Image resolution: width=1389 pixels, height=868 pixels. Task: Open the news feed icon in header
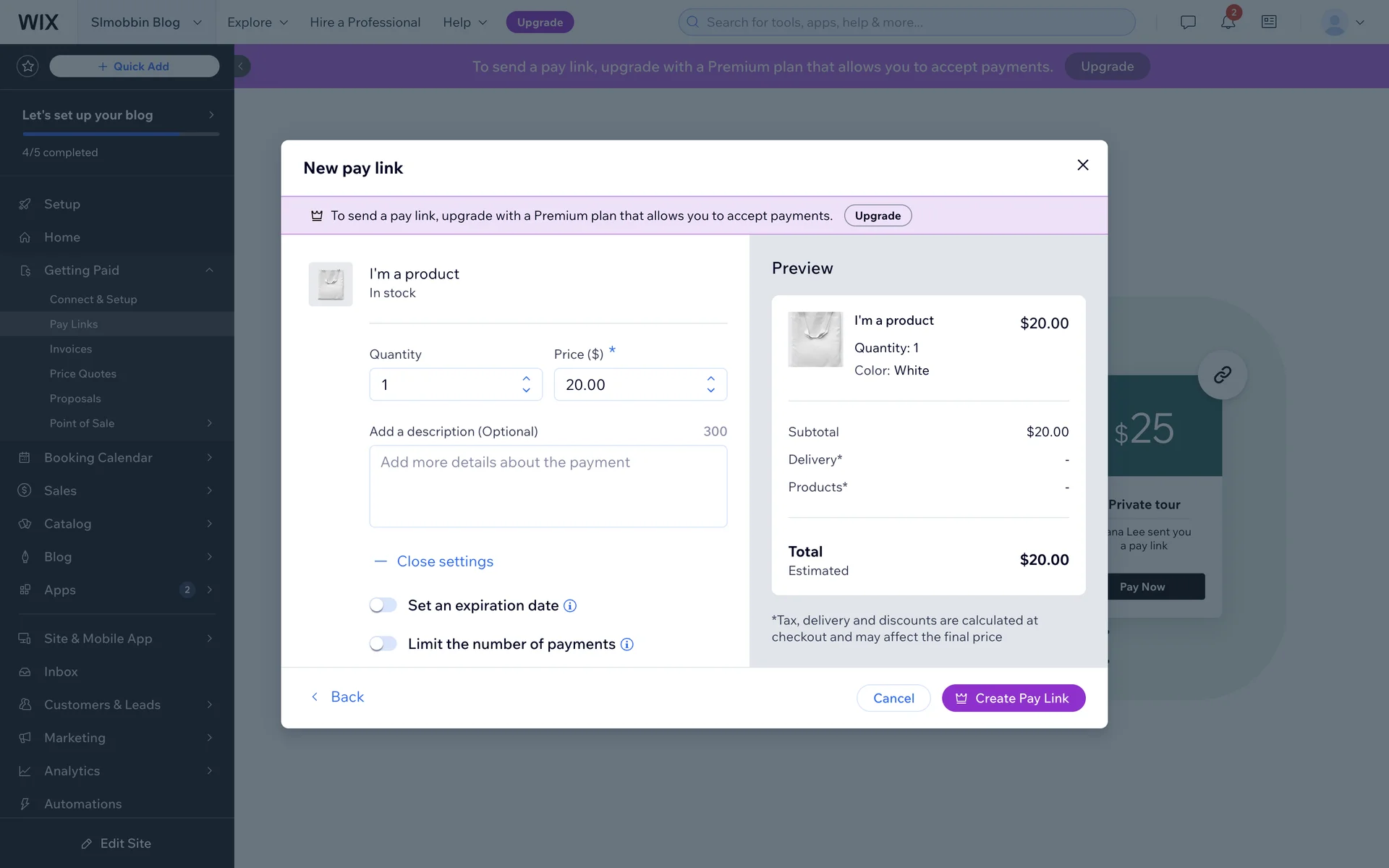pyautogui.click(x=1269, y=22)
